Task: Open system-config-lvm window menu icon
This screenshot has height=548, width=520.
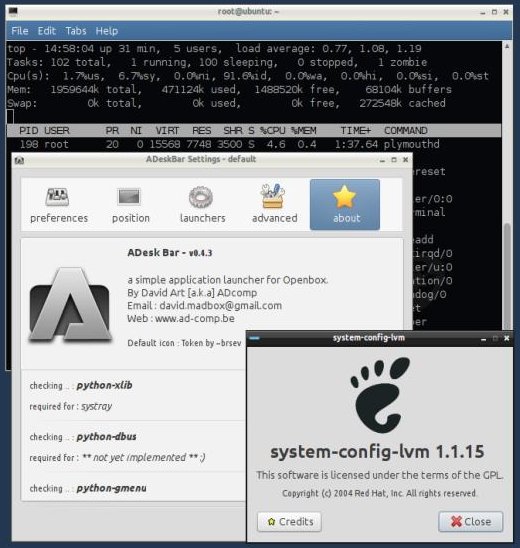Action: [255, 338]
